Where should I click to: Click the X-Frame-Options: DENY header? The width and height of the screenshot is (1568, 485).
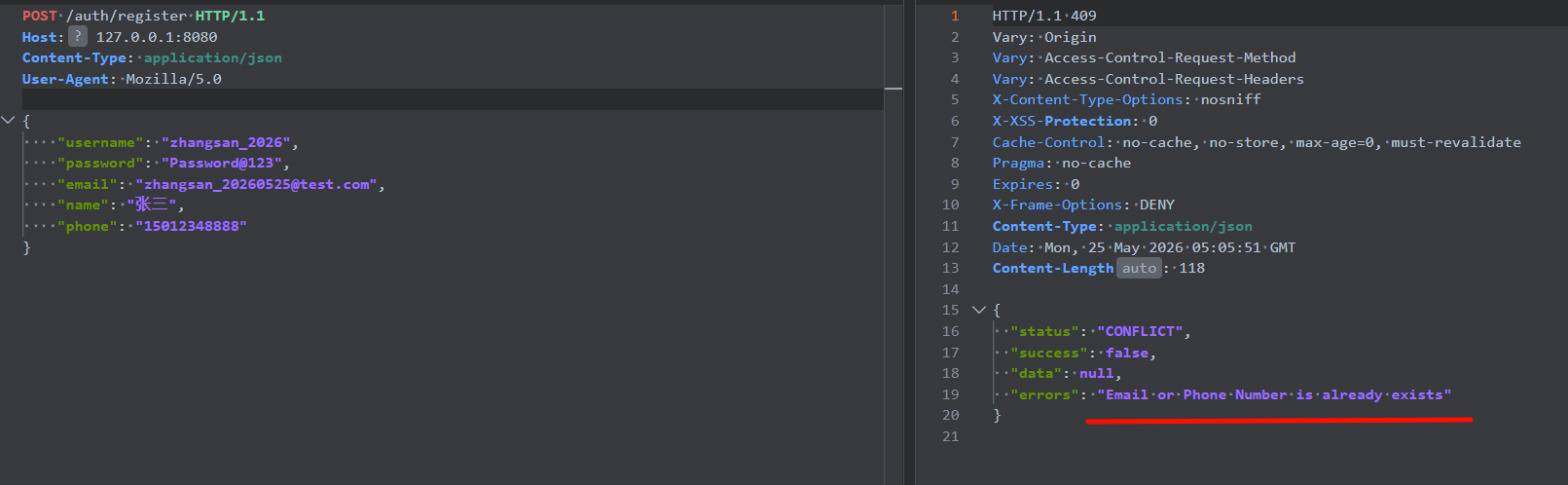click(x=1083, y=205)
